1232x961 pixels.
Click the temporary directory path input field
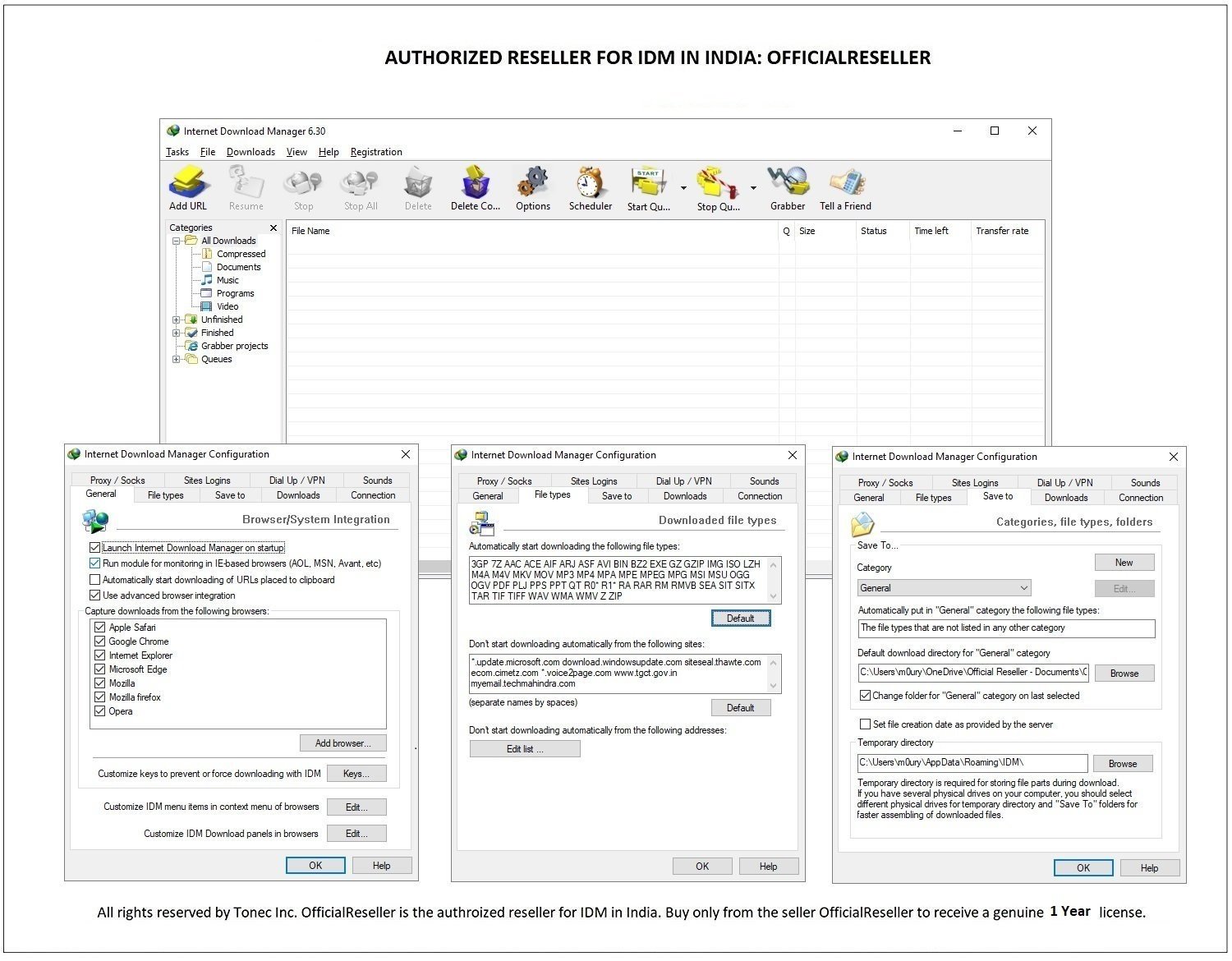[972, 763]
